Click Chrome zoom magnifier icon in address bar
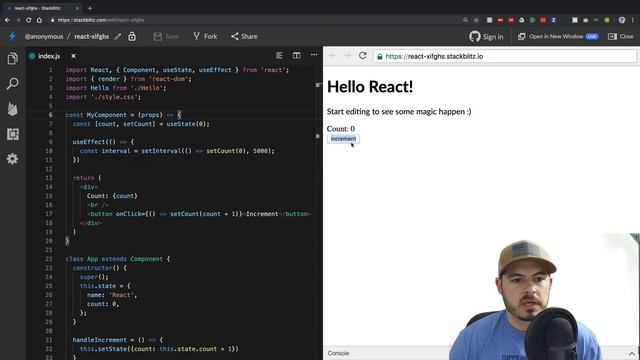This screenshot has height=360, width=640. tap(465, 20)
